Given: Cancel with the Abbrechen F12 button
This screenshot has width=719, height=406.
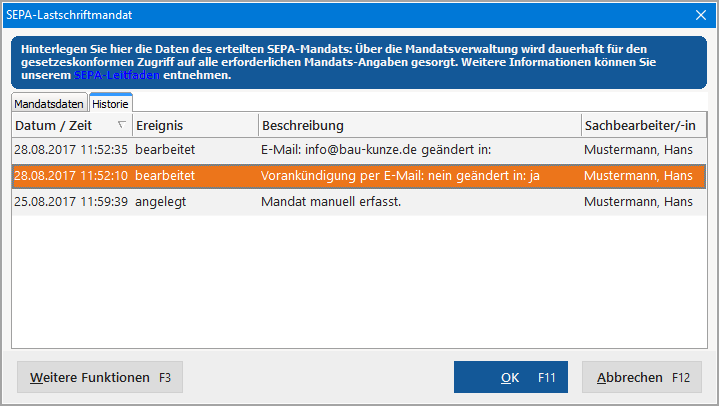Looking at the screenshot, I should pos(642,377).
